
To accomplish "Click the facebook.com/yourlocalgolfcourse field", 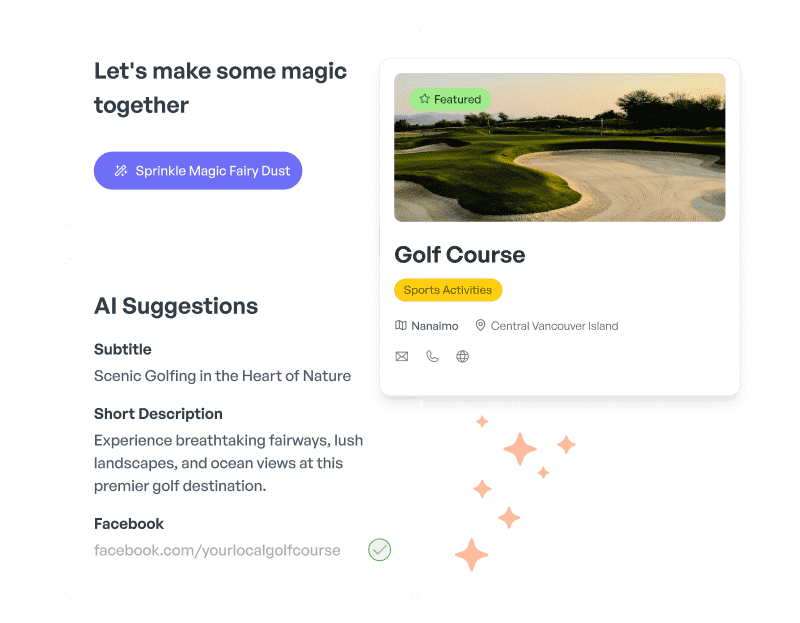I will (x=217, y=551).
